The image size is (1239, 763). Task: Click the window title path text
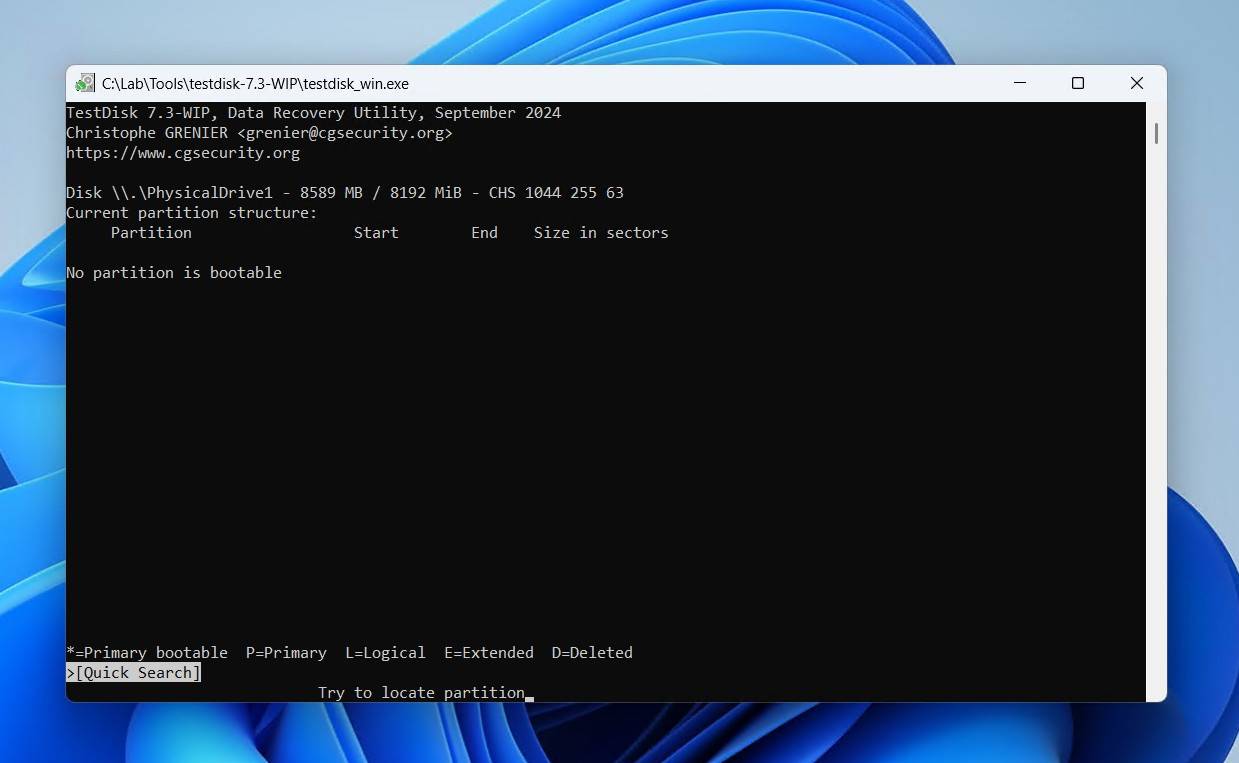tap(255, 84)
